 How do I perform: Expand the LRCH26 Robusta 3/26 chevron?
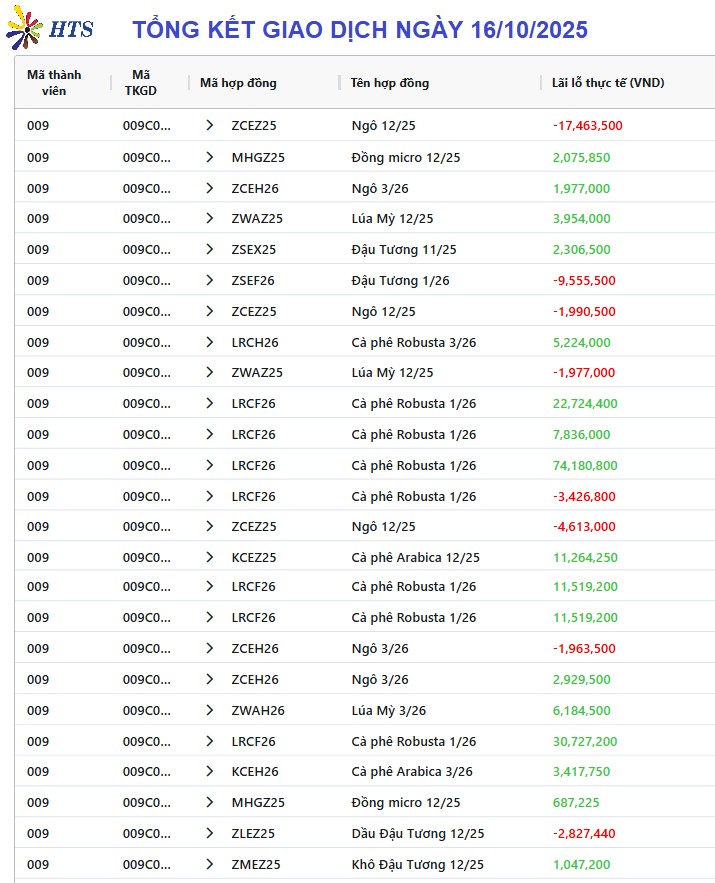click(210, 342)
